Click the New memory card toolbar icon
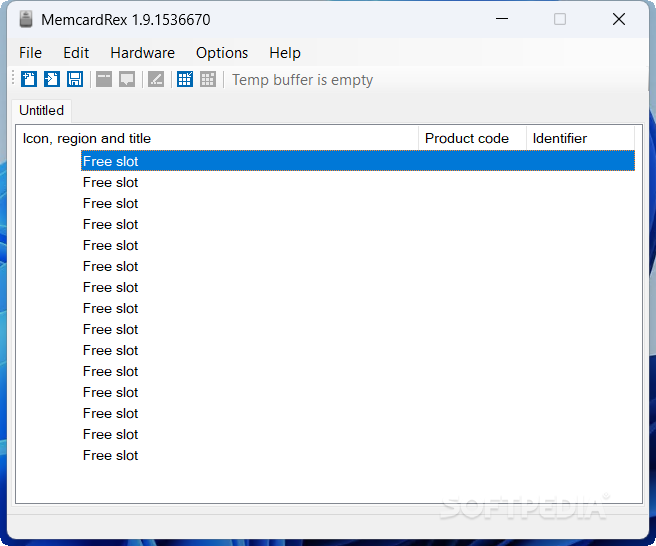The height and width of the screenshot is (546, 656). pos(29,79)
